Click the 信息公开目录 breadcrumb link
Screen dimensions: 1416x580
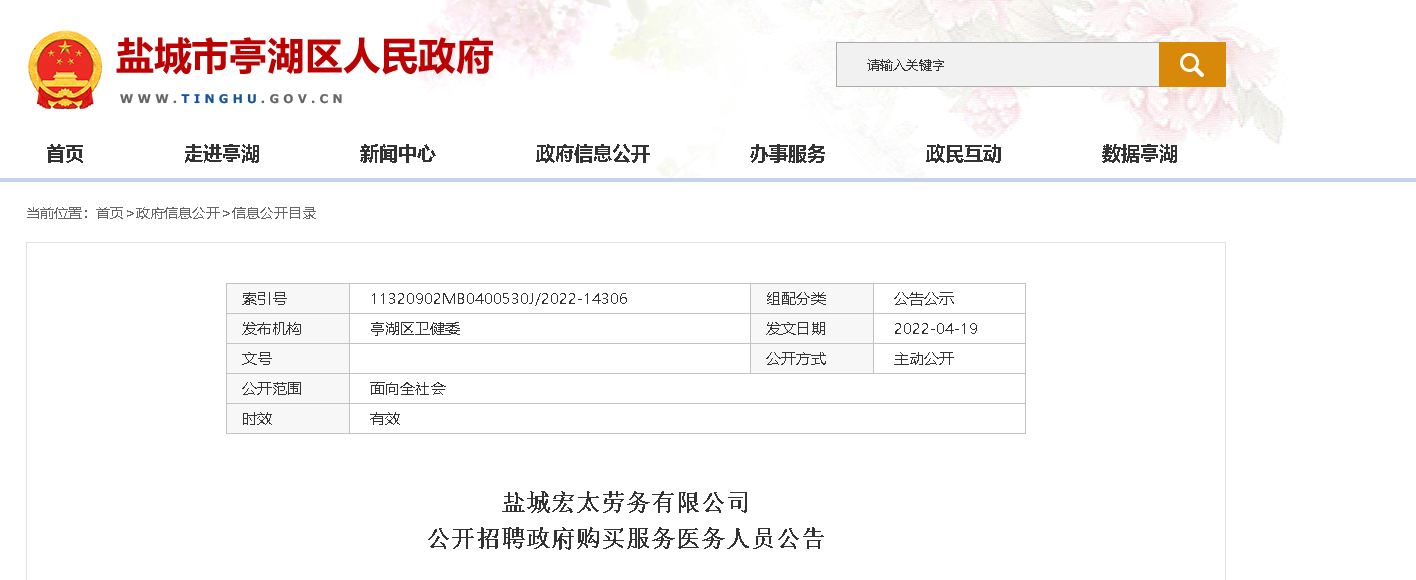(274, 213)
